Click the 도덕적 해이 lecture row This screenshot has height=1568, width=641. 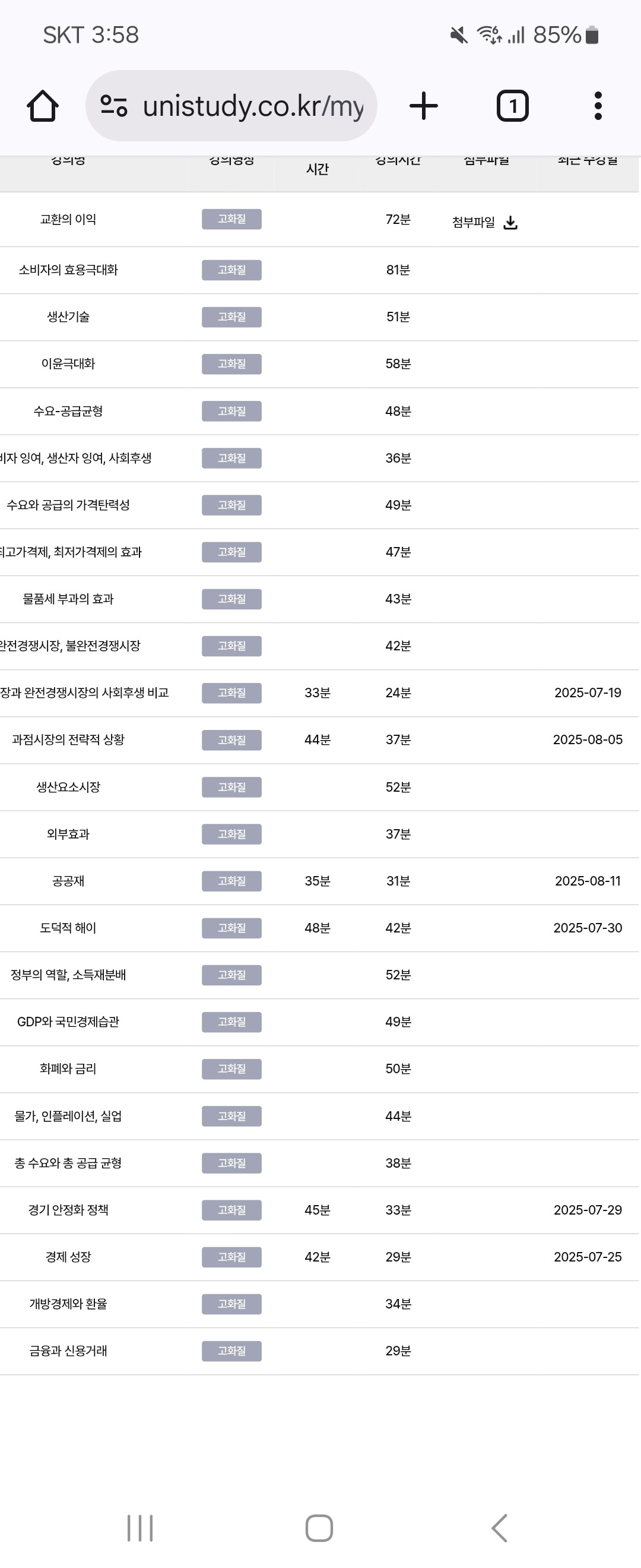pos(69,928)
